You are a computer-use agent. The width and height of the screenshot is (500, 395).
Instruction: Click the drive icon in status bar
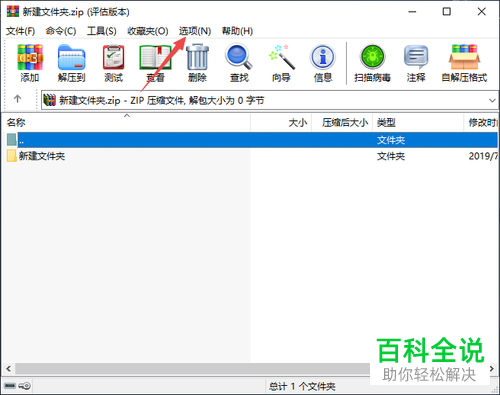click(x=10, y=386)
